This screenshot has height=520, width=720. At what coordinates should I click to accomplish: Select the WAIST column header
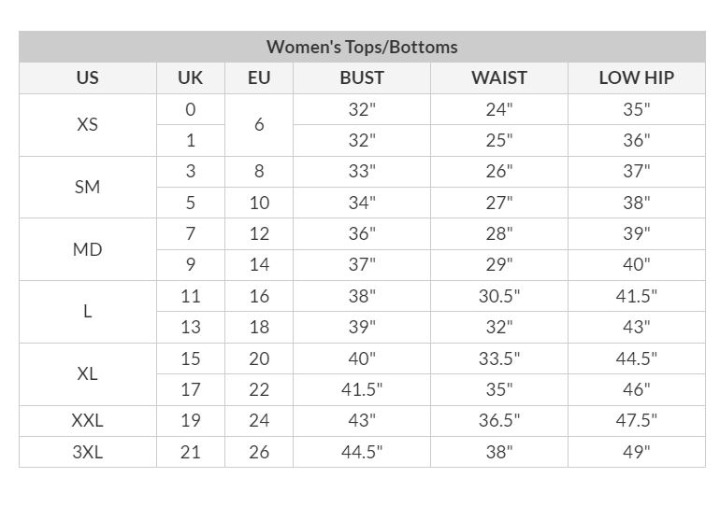(499, 78)
